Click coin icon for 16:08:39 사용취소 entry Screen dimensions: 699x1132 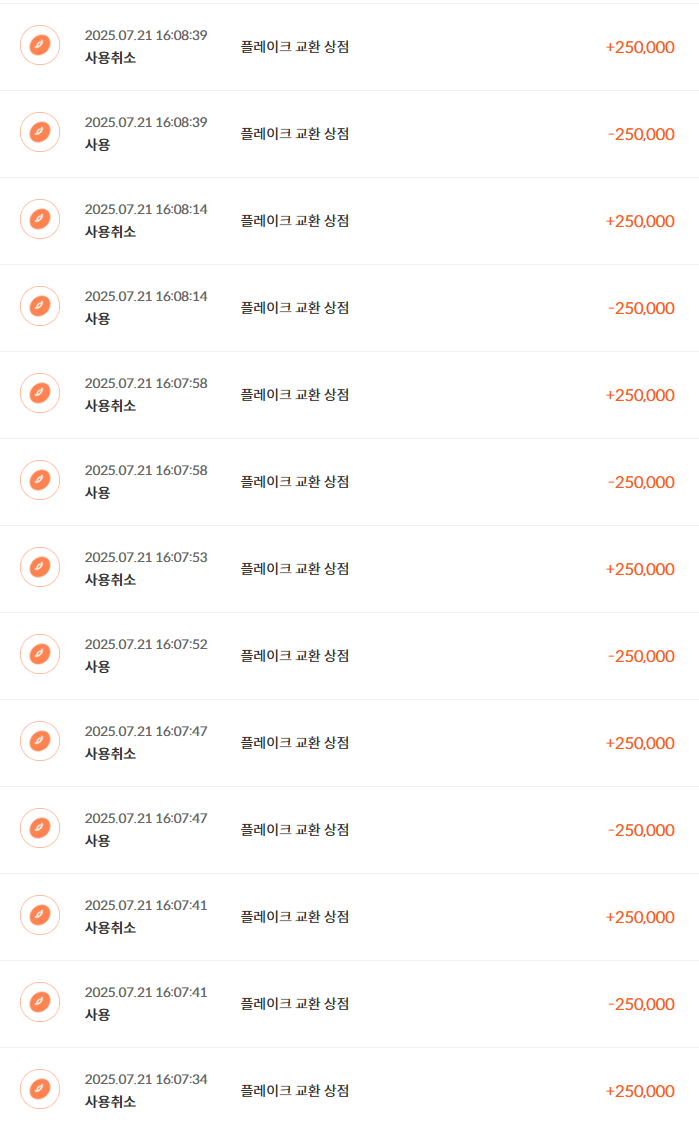(x=40, y=45)
